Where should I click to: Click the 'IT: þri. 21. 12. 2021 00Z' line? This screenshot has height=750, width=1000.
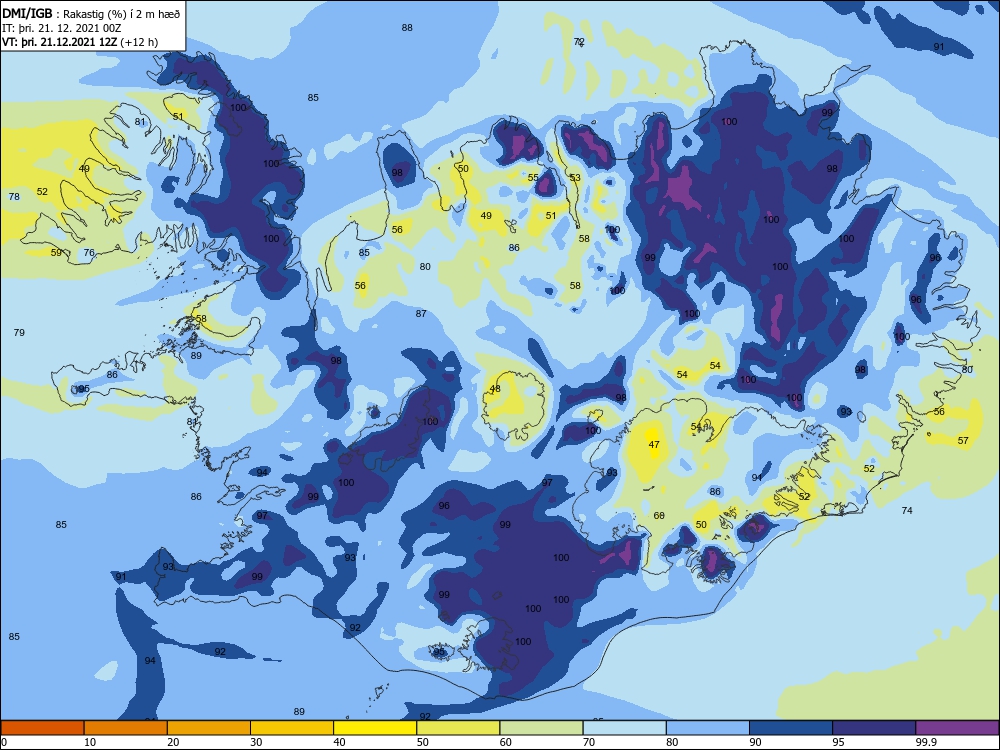(x=62, y=28)
